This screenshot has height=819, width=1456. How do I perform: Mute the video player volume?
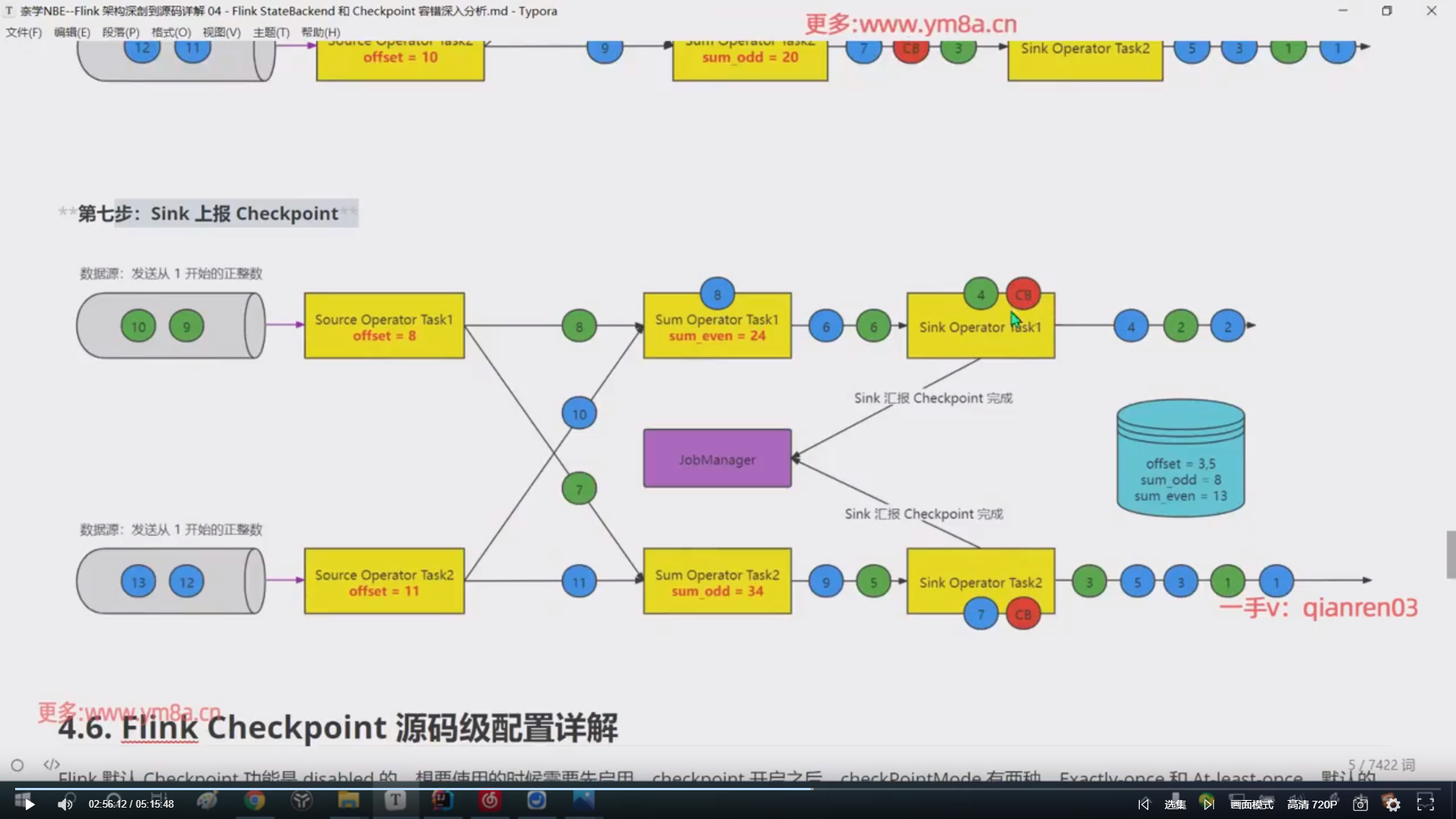(x=65, y=804)
